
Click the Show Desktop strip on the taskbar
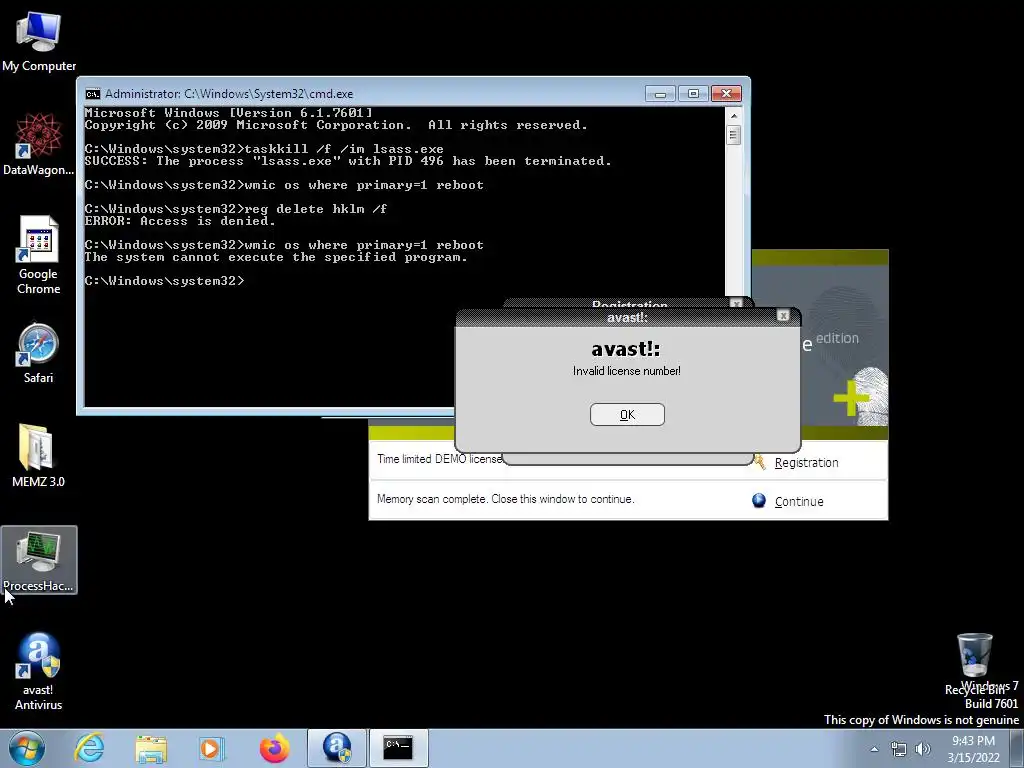[1017, 748]
